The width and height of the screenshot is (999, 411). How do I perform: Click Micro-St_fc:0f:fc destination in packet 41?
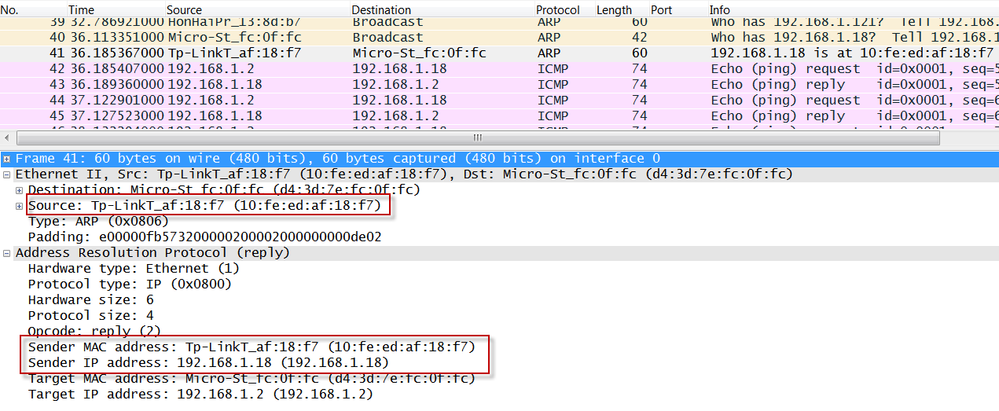pos(419,53)
